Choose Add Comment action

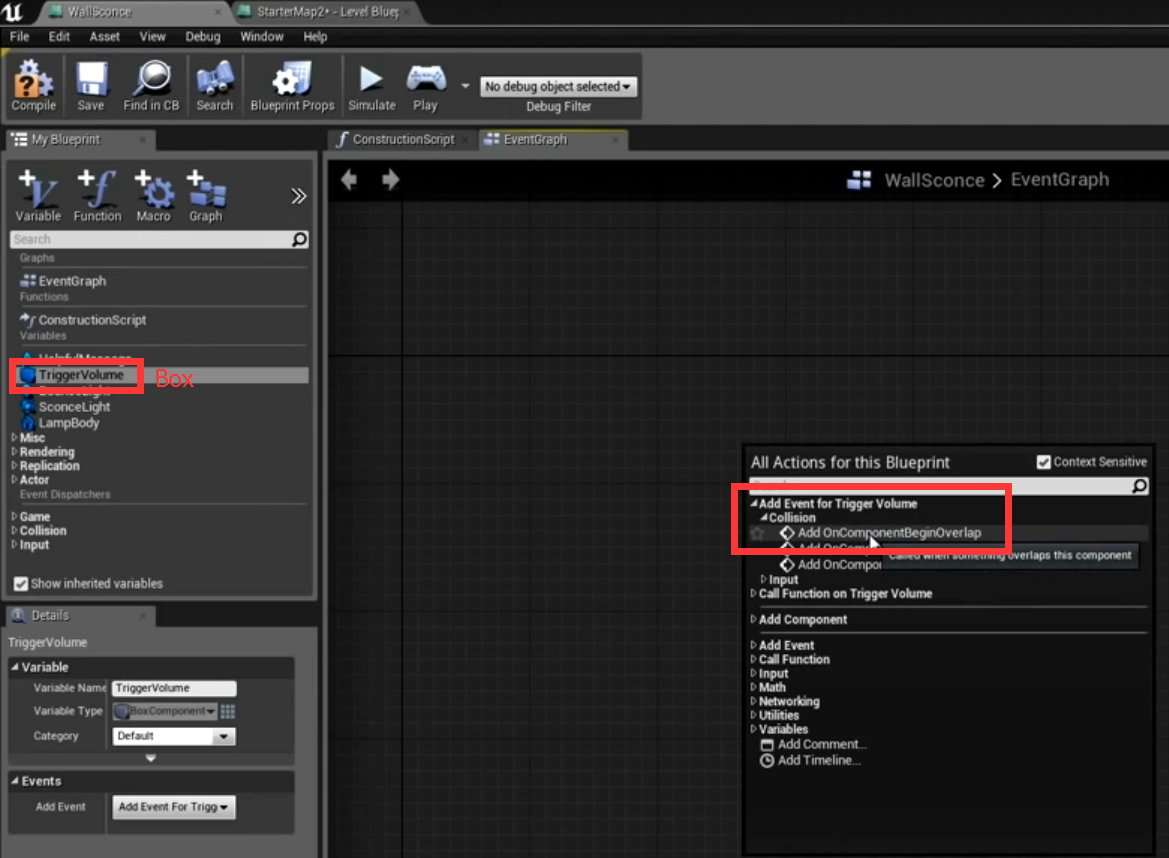click(813, 745)
